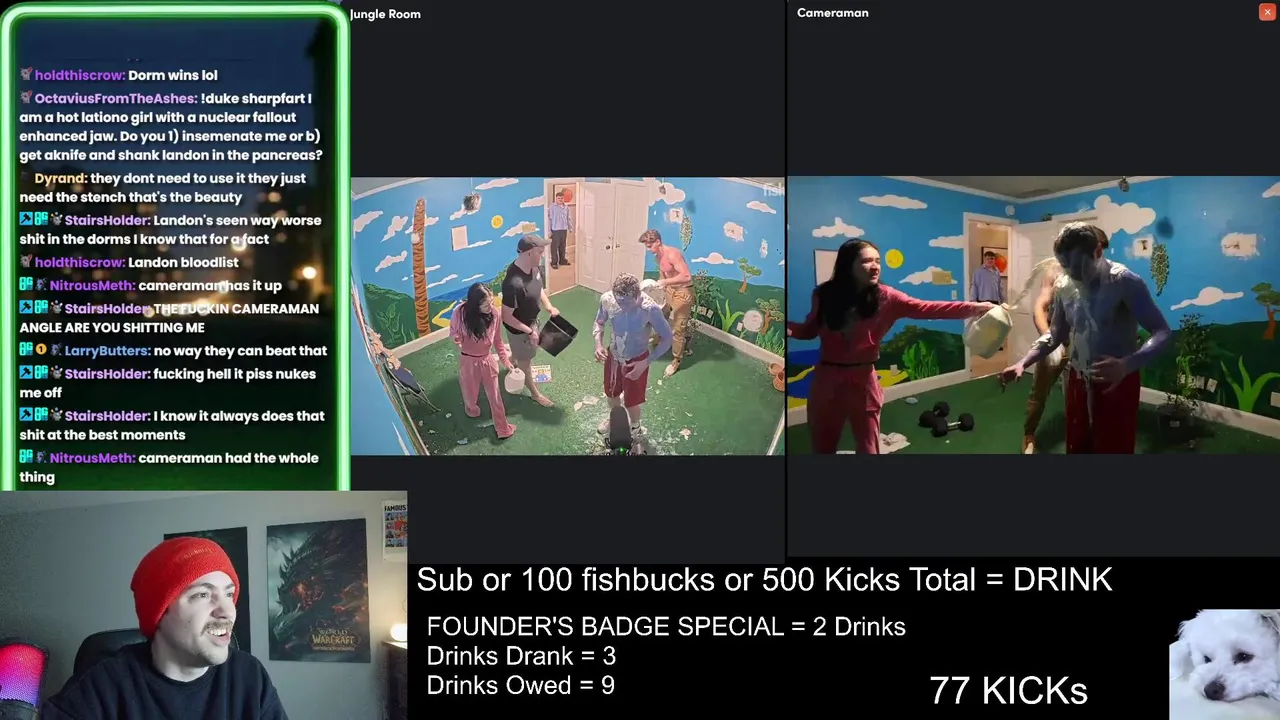Click the 'Landon bloodlist' chat message
This screenshot has height=720, width=1280.
[183, 262]
